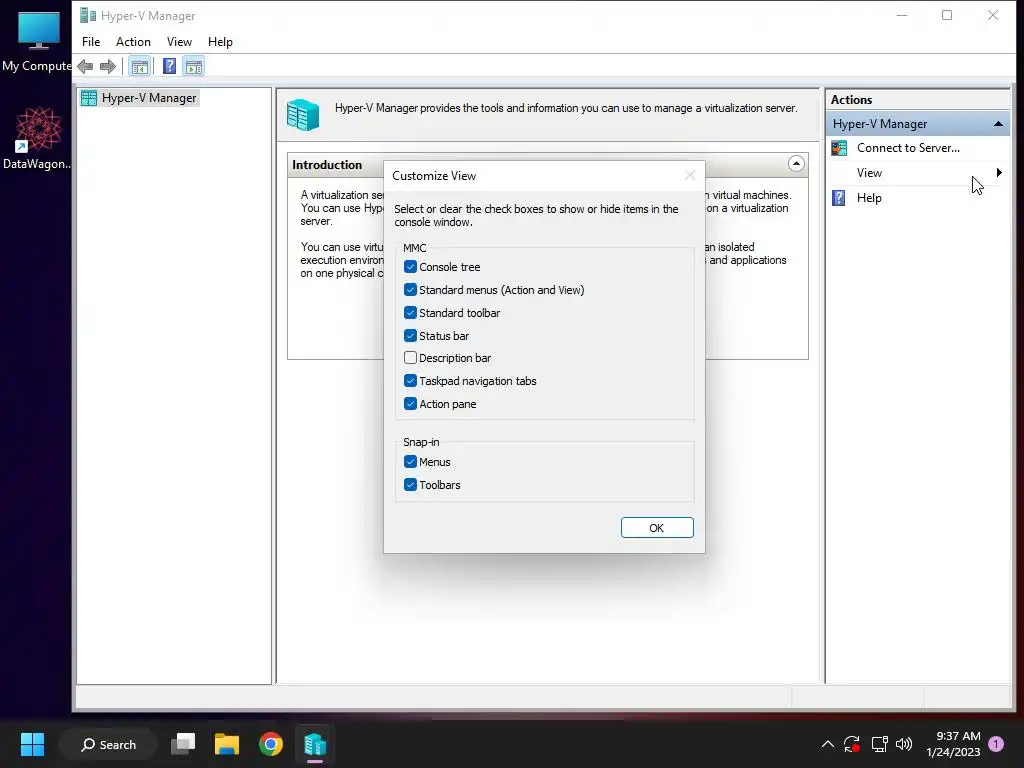The height and width of the screenshot is (768, 1024).
Task: Click the Introduction section heading
Action: [327, 165]
